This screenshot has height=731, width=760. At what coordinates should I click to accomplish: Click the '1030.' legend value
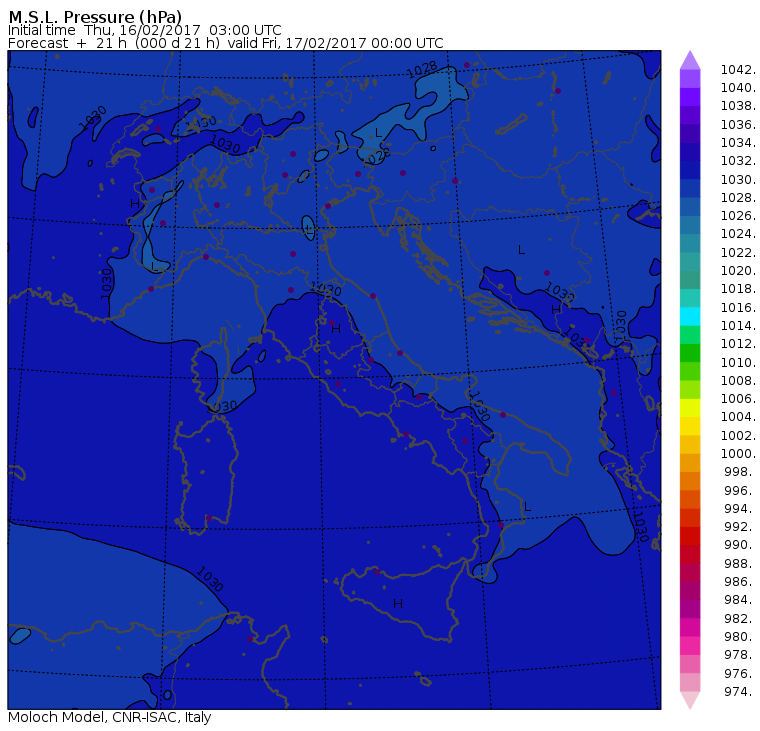coord(738,179)
